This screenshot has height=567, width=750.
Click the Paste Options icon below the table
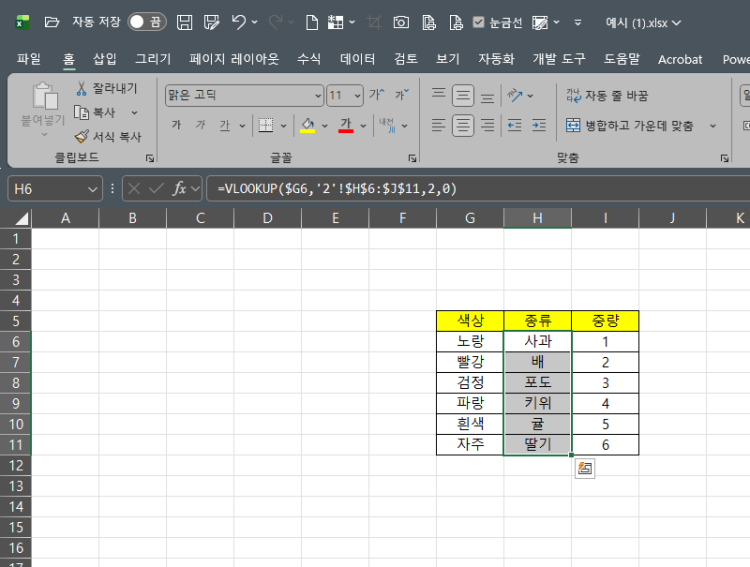[585, 468]
